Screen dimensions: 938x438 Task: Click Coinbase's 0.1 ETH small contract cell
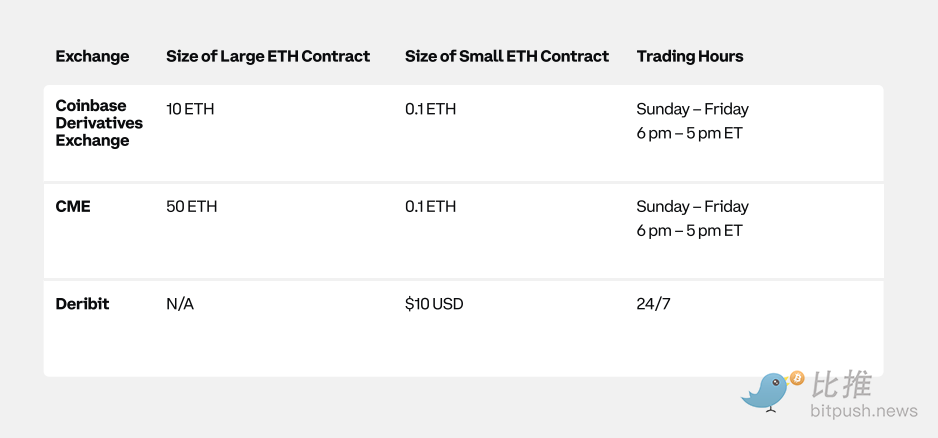pyautogui.click(x=430, y=109)
